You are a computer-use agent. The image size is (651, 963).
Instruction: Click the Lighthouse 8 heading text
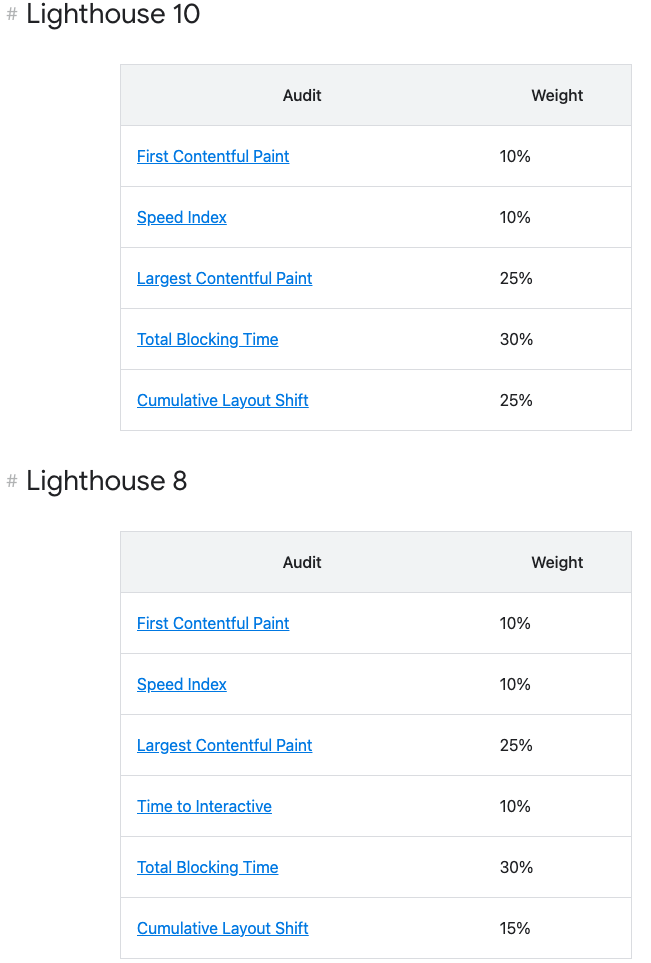coord(107,481)
